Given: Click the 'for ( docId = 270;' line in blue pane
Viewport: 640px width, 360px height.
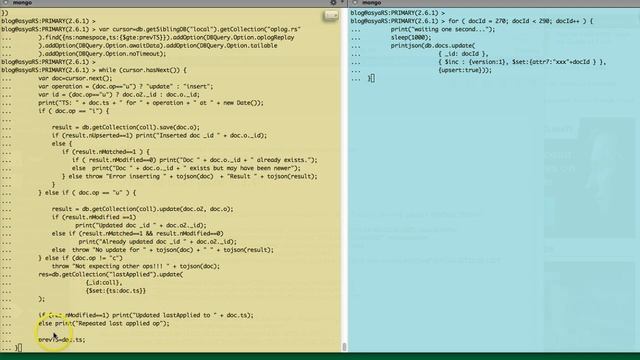Looking at the screenshot, I should click(x=521, y=21).
